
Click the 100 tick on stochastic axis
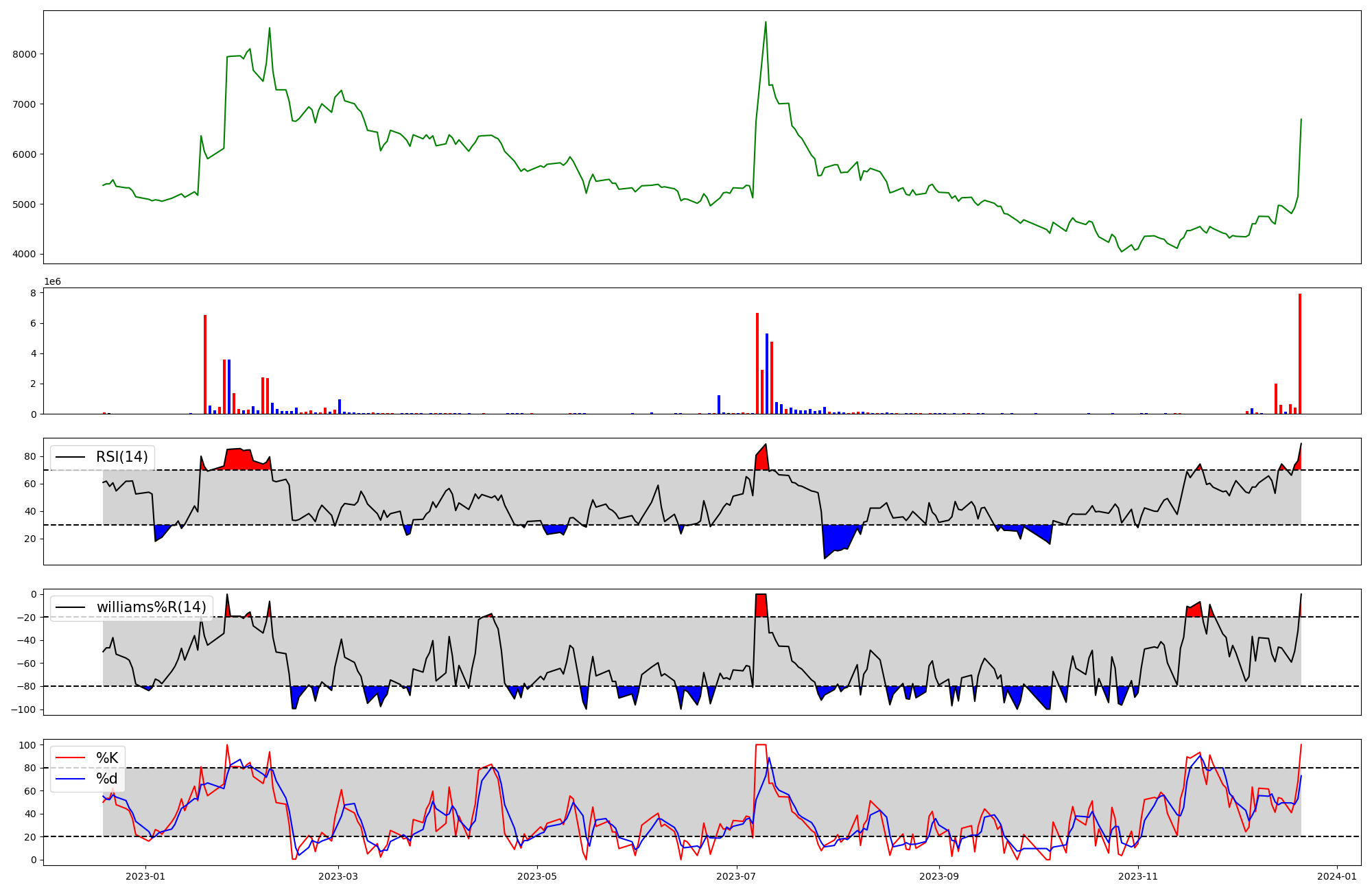coord(27,745)
